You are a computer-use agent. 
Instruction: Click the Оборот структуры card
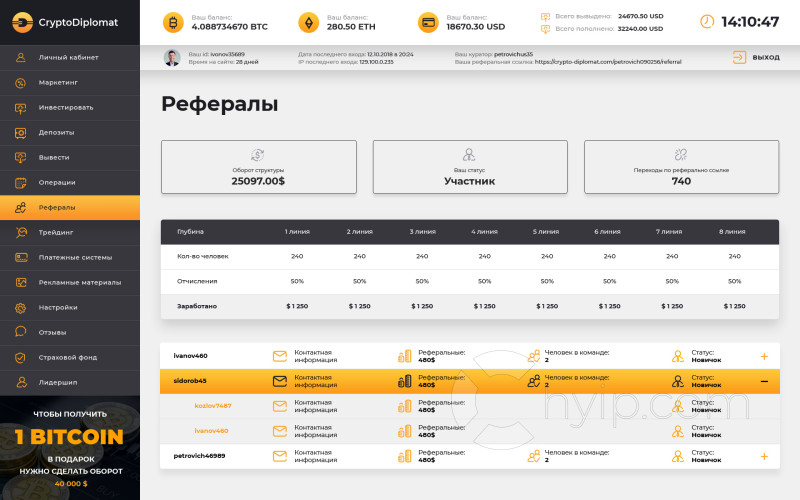point(259,167)
